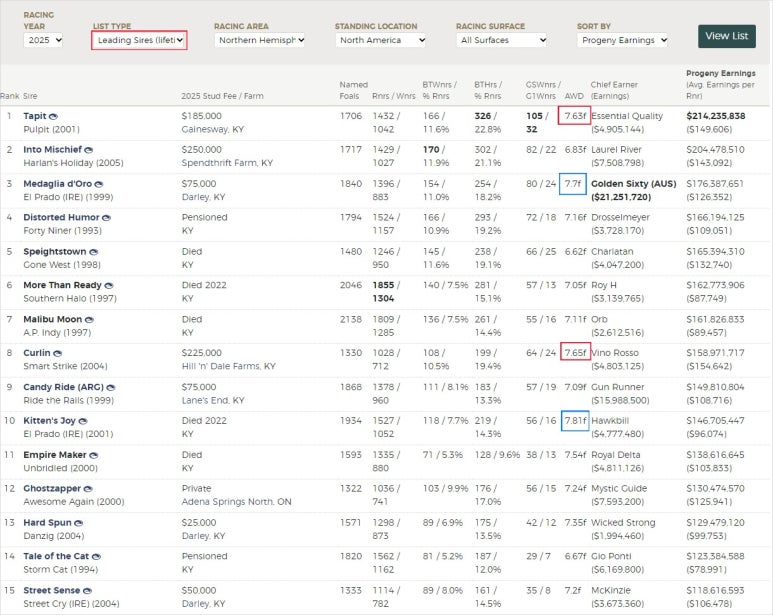
Task: Click the Progeny Earnings column header
Action: tap(721, 73)
